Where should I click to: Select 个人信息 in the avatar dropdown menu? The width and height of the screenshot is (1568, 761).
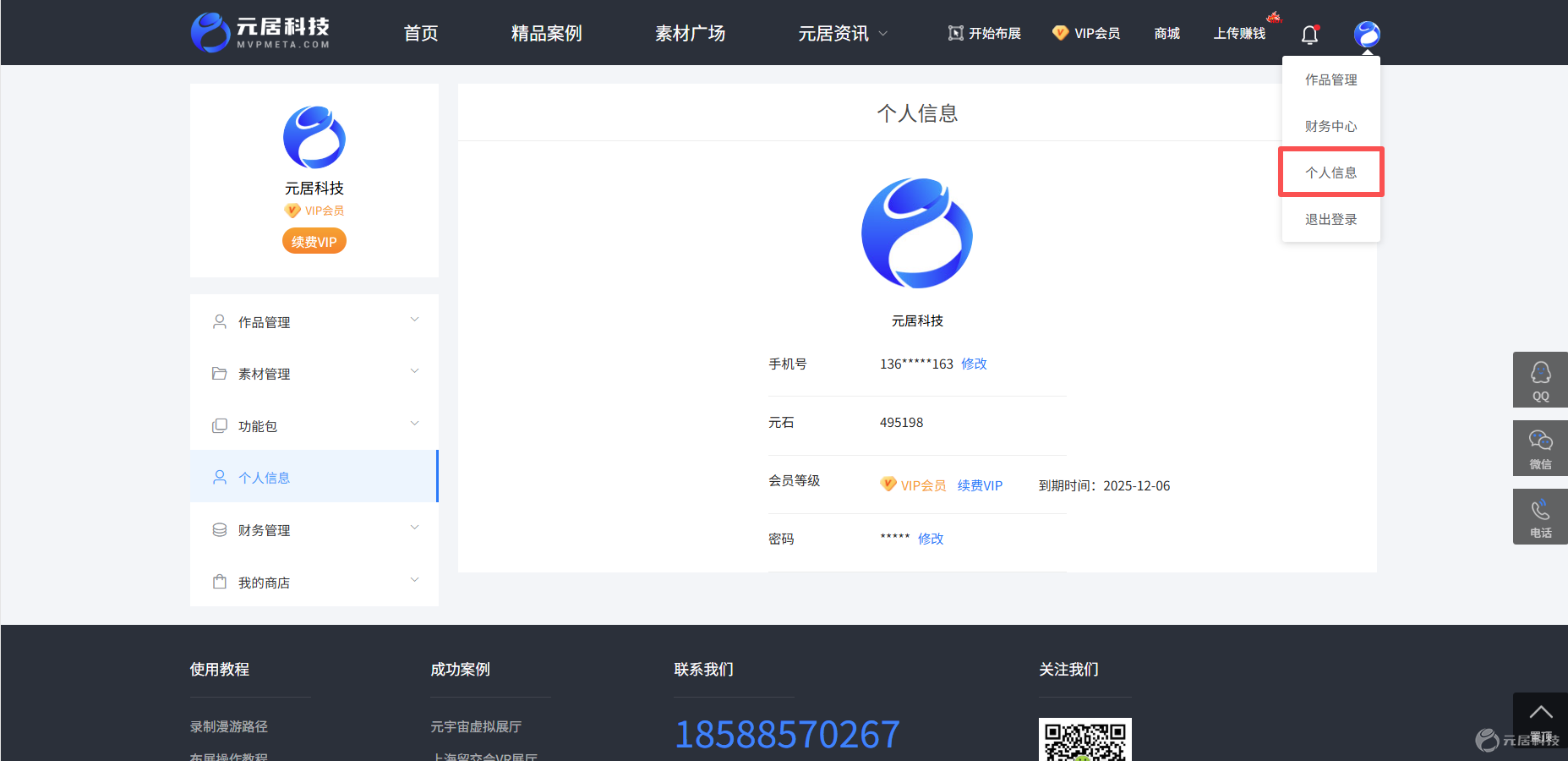pyautogui.click(x=1330, y=172)
